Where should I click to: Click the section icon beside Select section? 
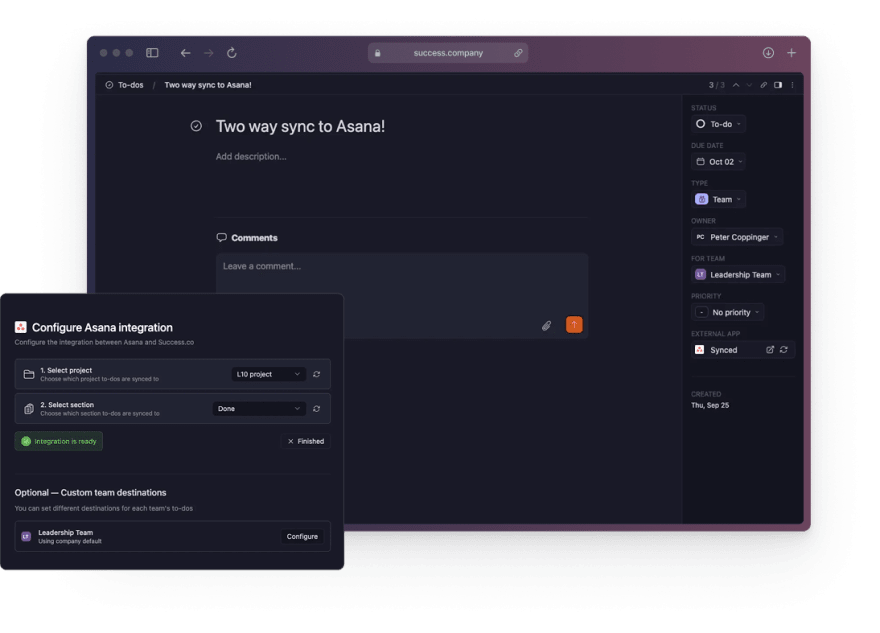point(29,409)
